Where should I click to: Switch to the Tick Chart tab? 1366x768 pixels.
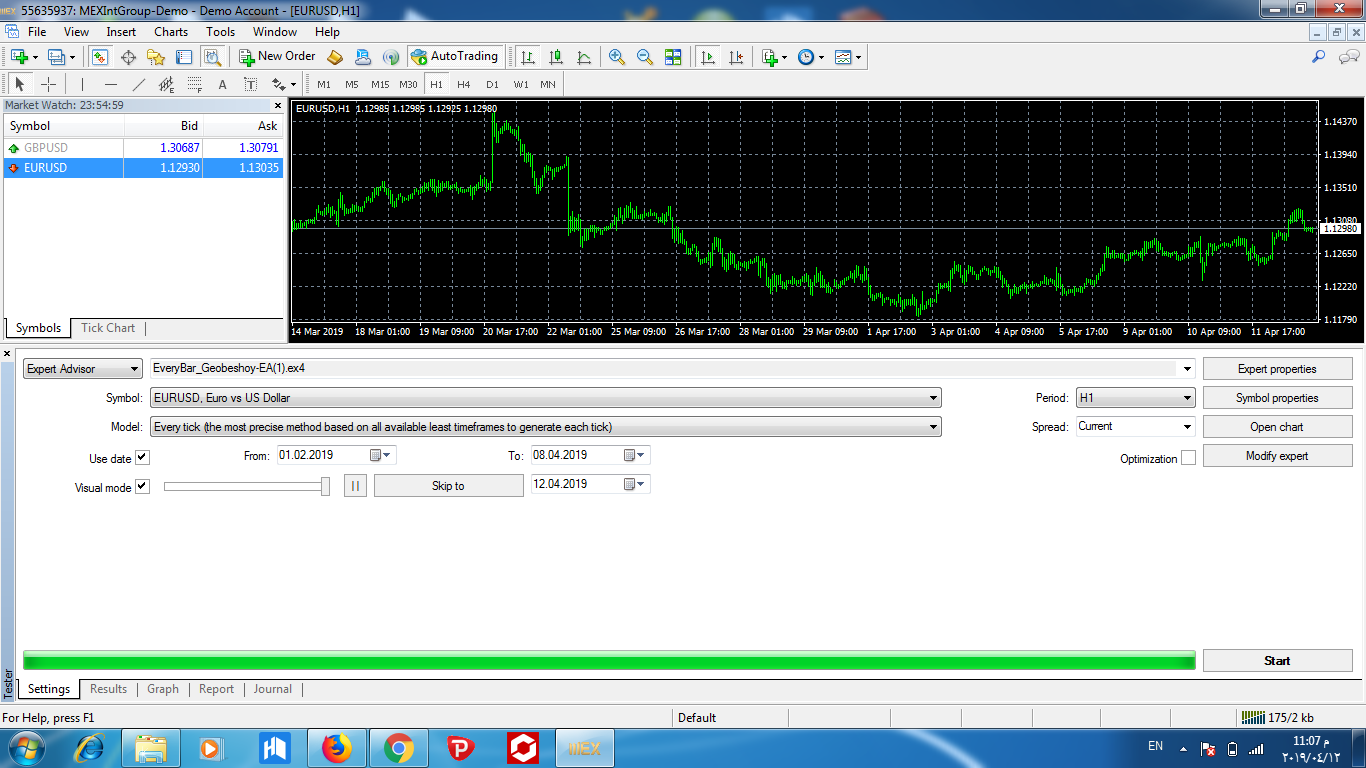point(108,328)
